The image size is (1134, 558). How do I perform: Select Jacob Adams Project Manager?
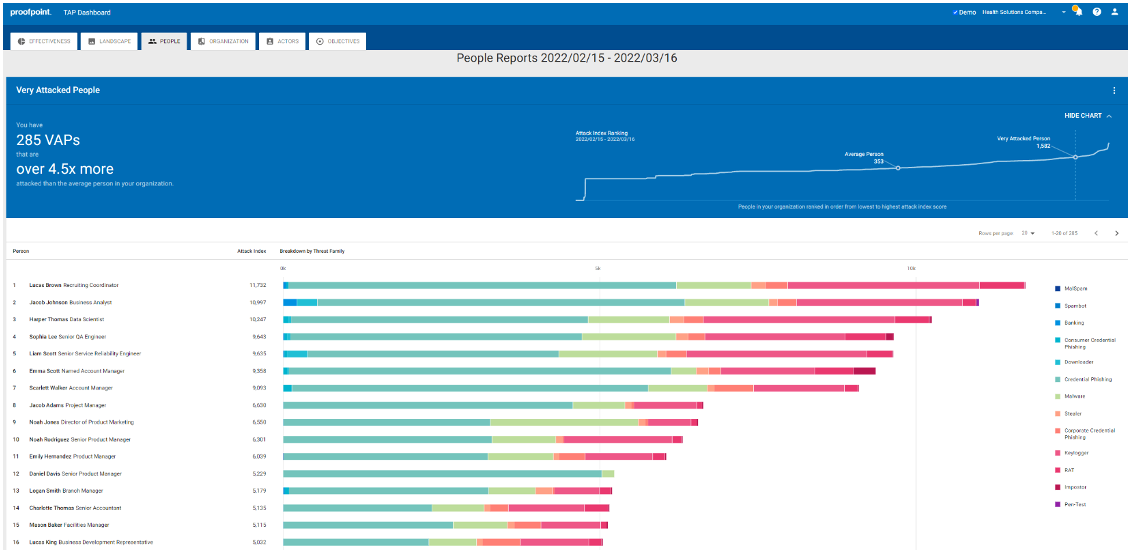67,405
